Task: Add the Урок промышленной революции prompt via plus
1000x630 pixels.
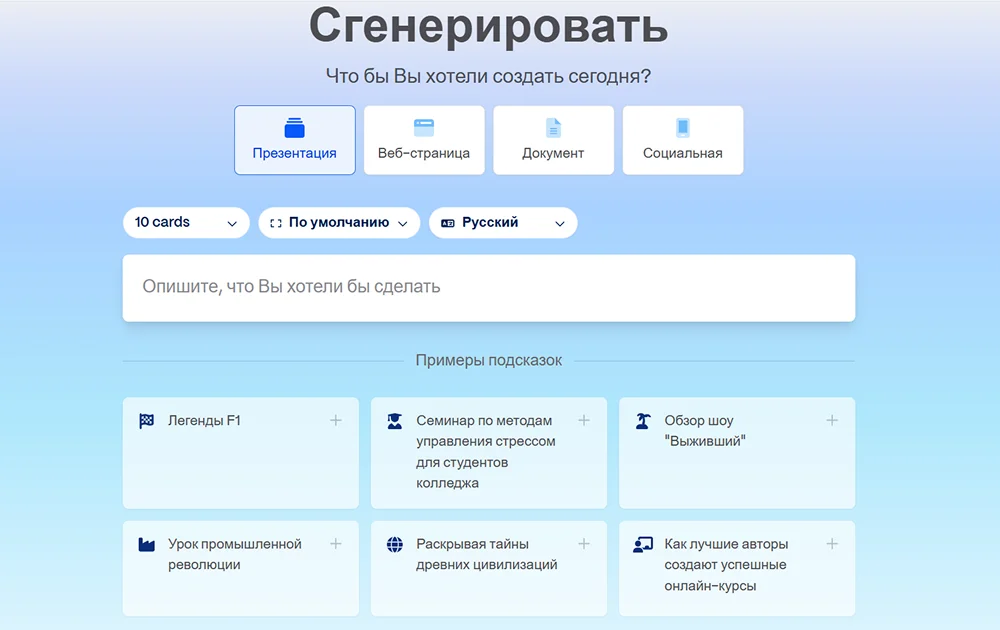Action: click(x=336, y=544)
